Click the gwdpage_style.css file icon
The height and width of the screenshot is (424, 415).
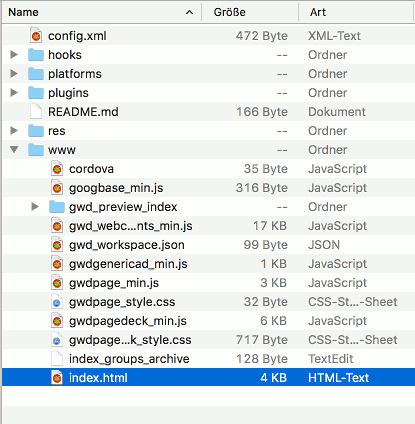point(57,302)
